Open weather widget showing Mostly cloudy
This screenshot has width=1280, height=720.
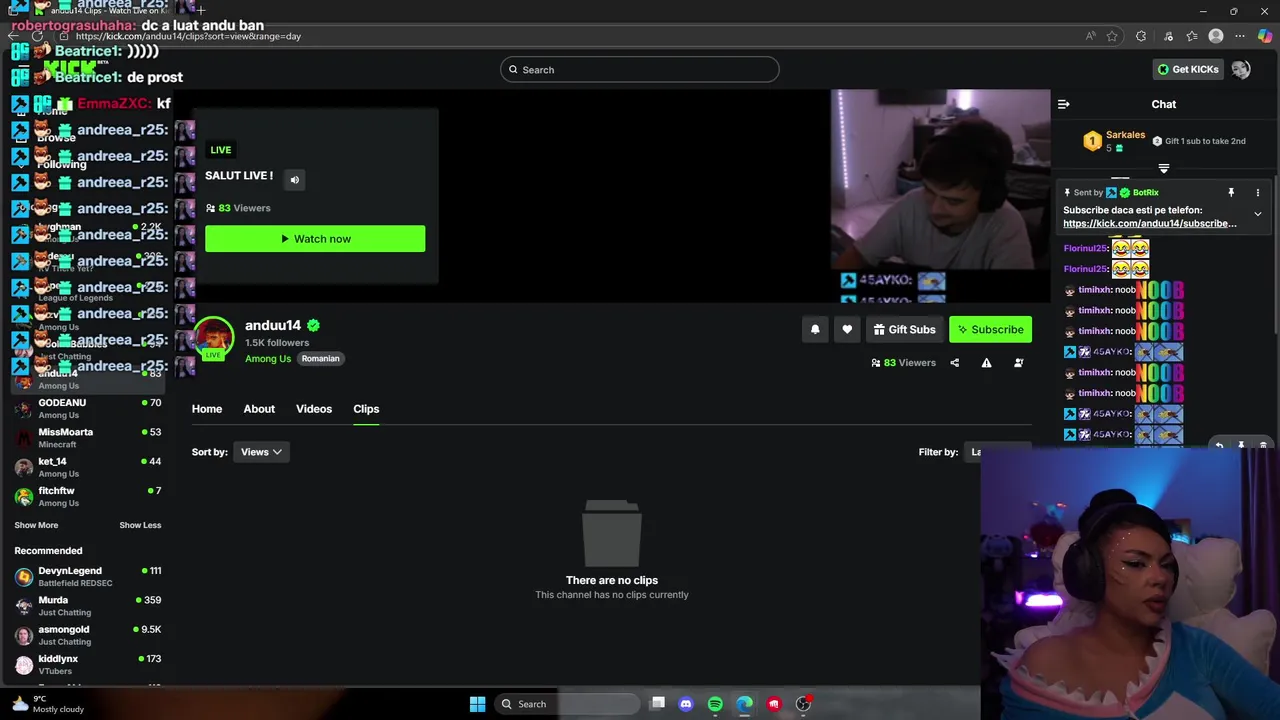pos(46,704)
